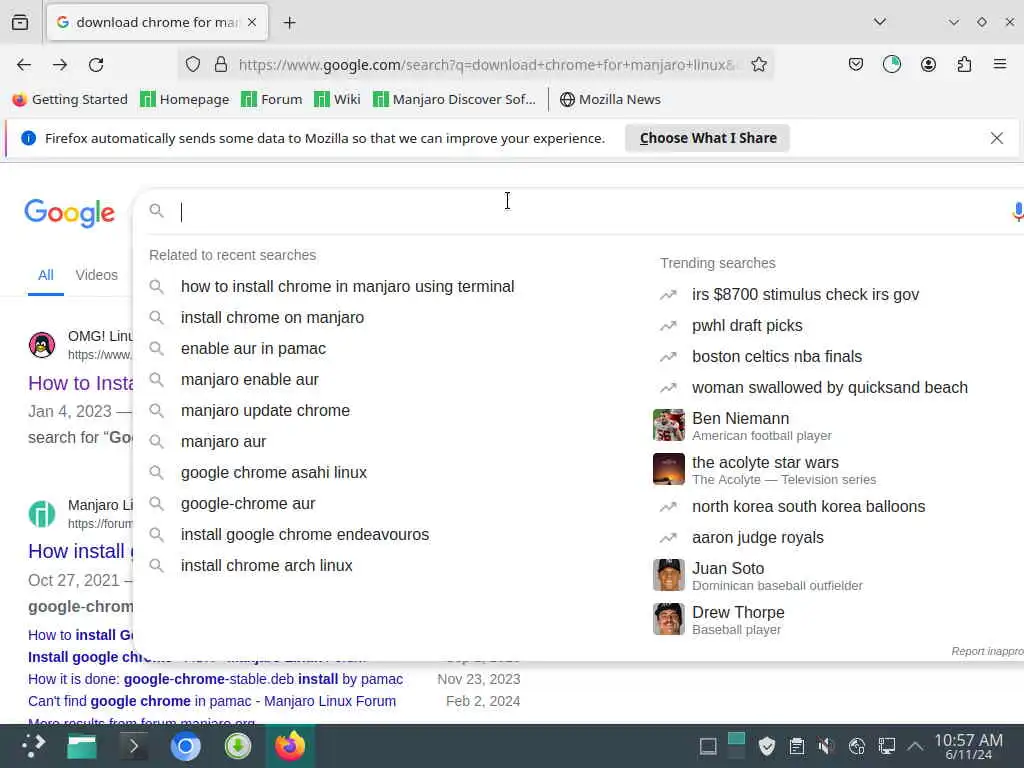1024x768 pixels.
Task: Start voice search with microphone icon
Action: (1017, 212)
